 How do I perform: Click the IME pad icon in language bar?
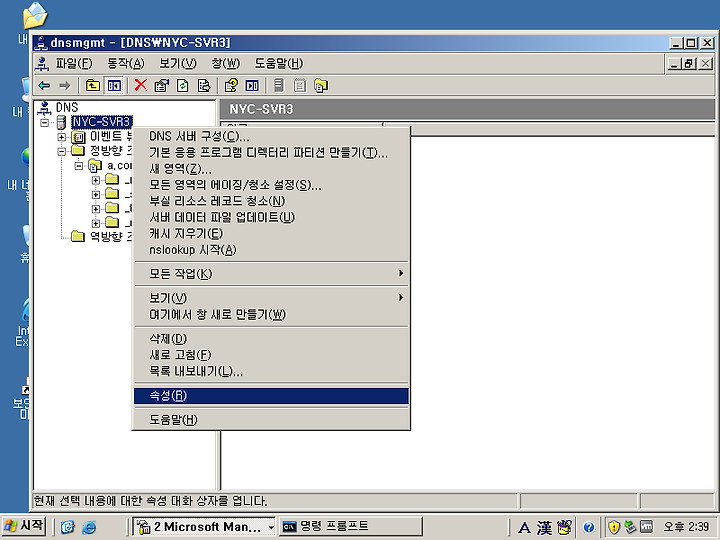pos(564,527)
